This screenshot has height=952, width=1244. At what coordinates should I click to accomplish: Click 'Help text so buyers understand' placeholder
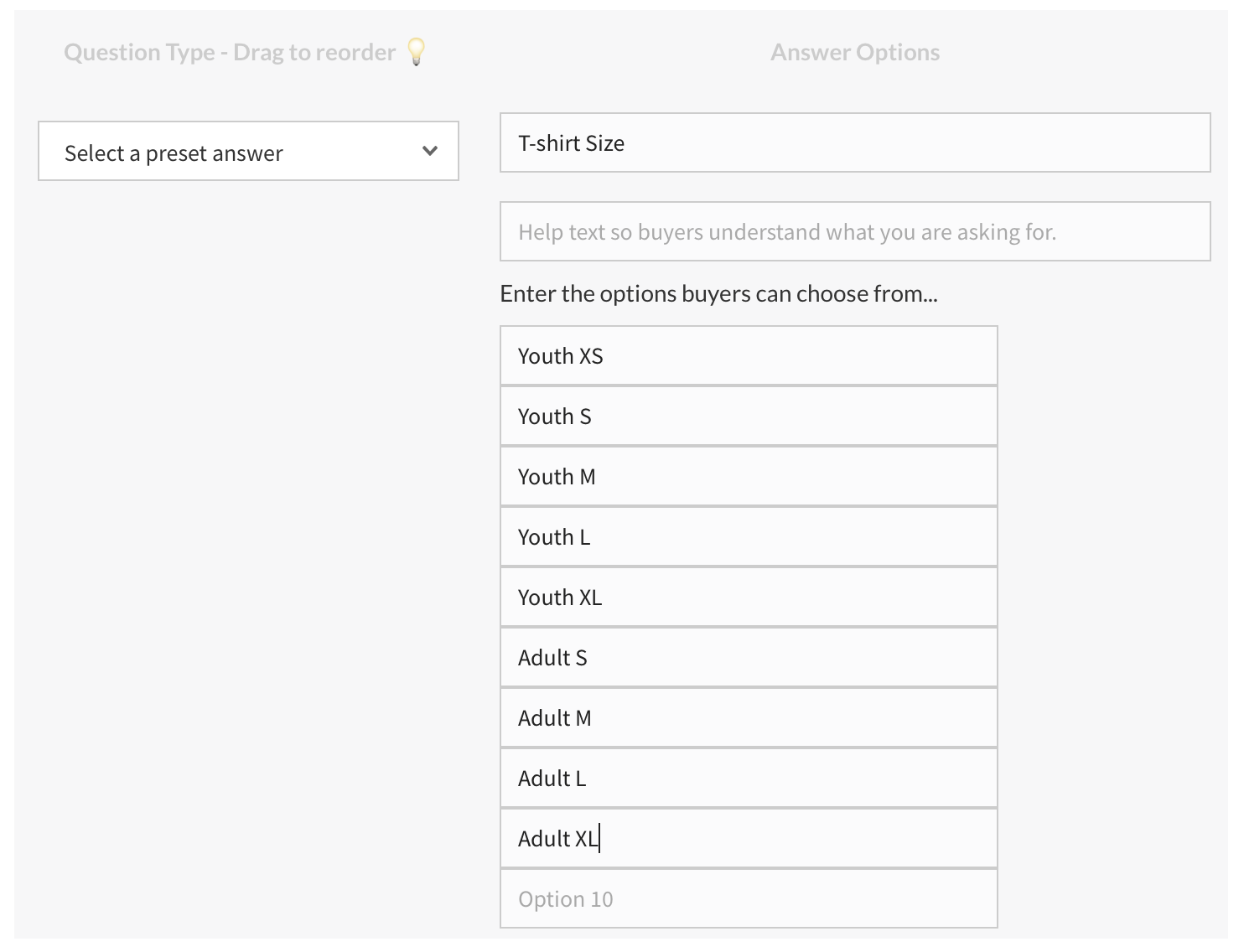pyautogui.click(x=786, y=232)
